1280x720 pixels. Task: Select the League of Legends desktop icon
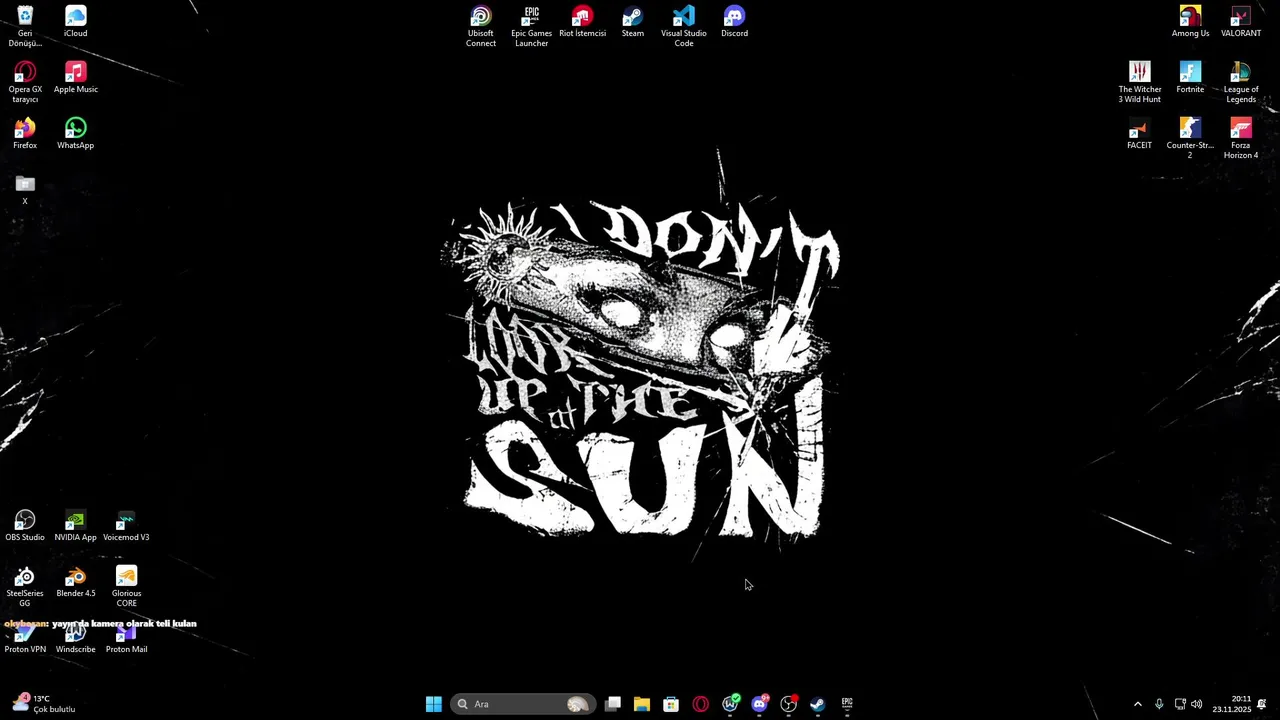click(1241, 82)
